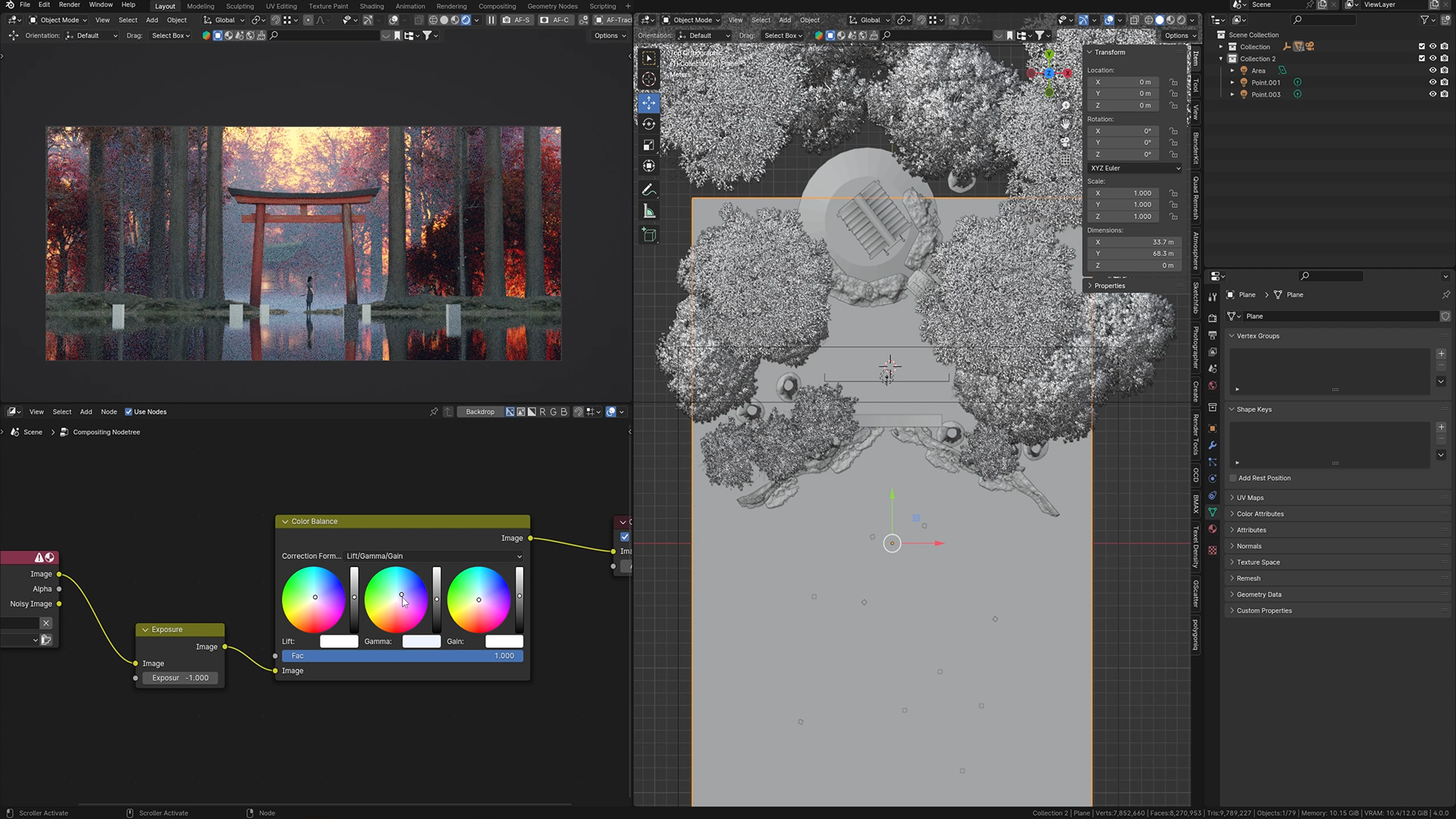
Task: Select the Annotate tool
Action: 648,190
